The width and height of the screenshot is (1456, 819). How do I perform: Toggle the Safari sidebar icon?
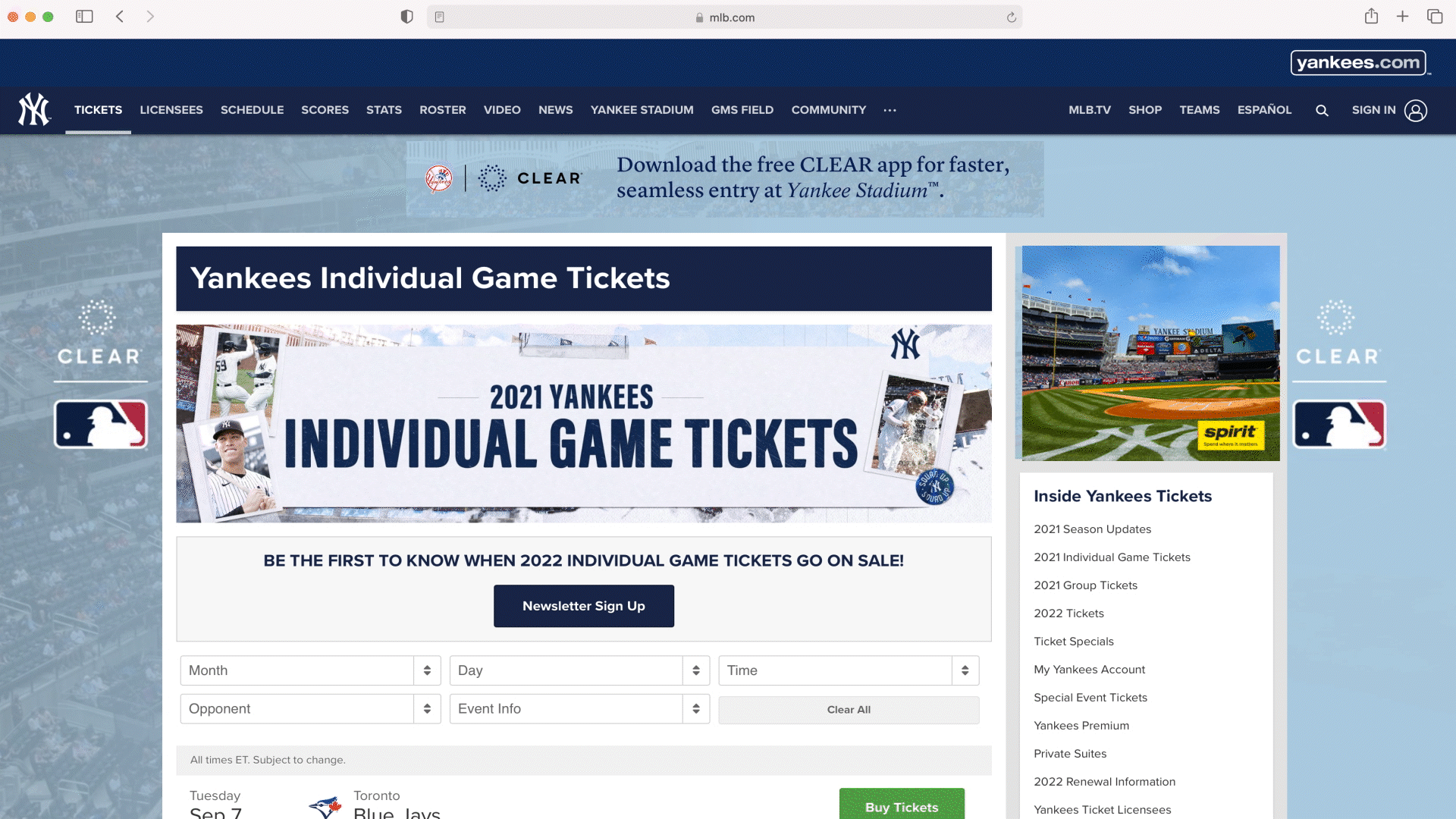(x=84, y=17)
